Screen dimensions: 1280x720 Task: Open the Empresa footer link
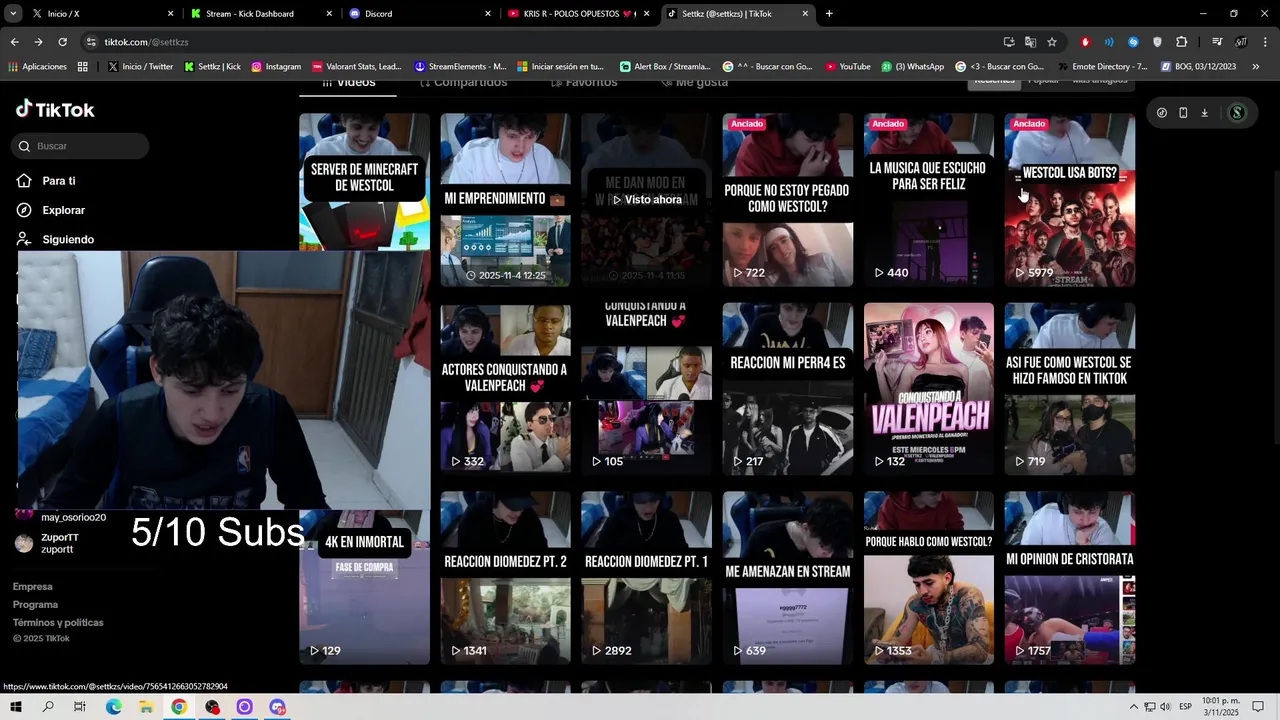33,587
